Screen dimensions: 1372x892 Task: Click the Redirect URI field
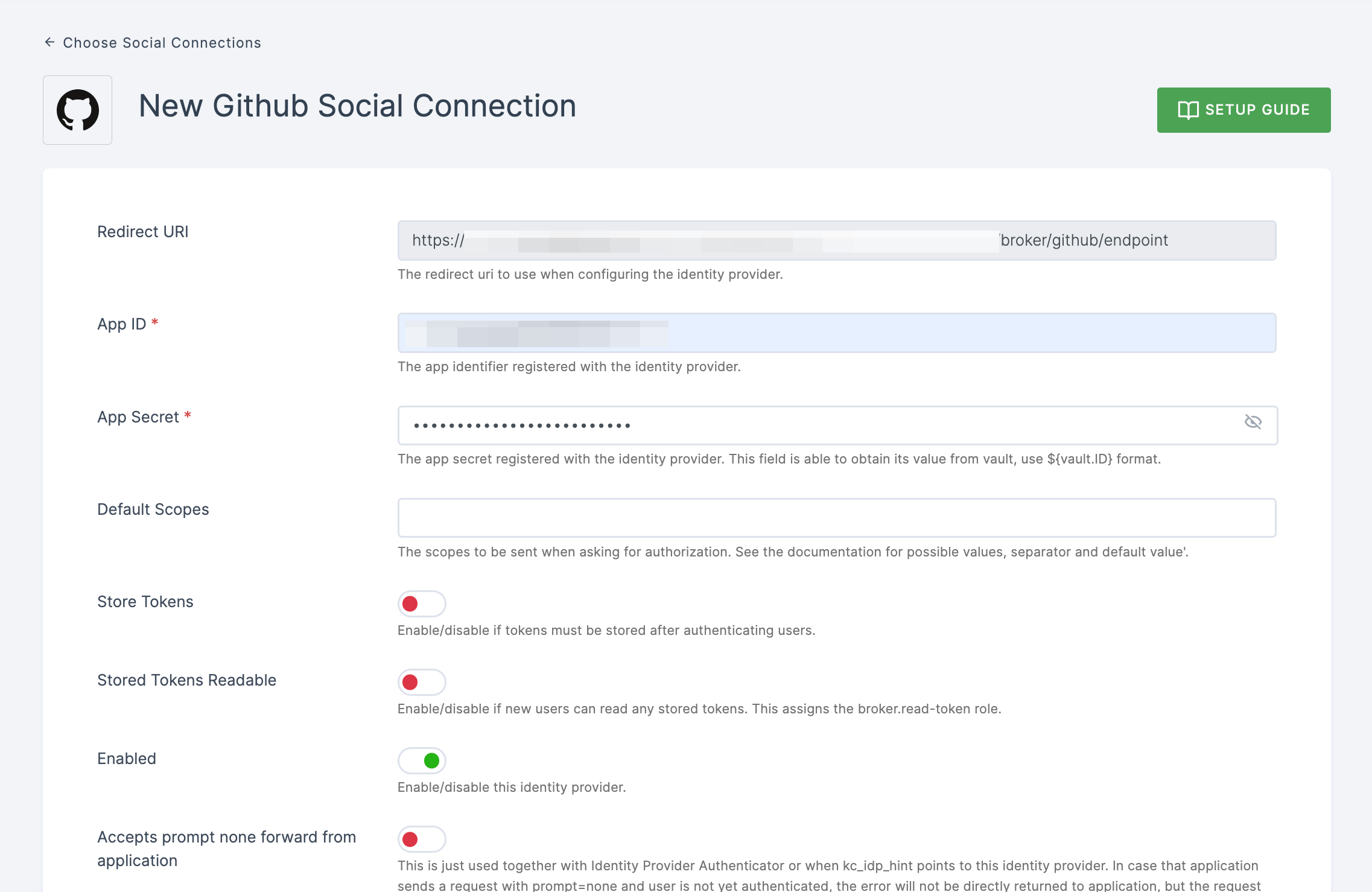point(837,240)
